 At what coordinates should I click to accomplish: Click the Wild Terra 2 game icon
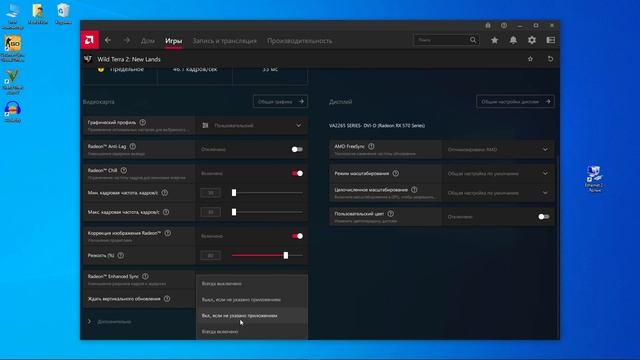[88, 59]
